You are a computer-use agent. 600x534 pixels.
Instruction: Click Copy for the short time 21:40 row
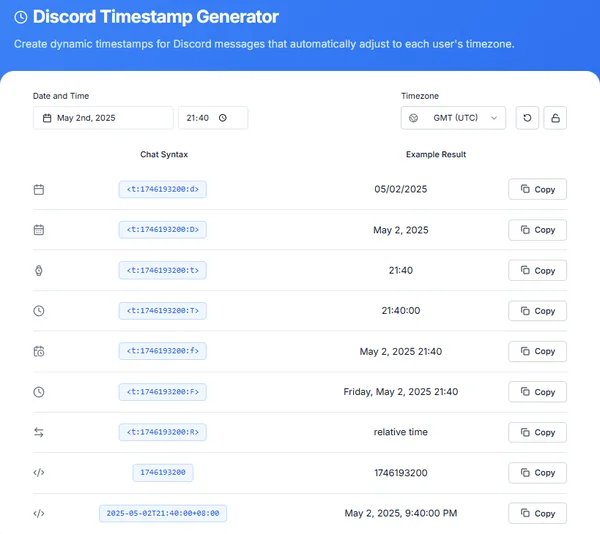[538, 270]
